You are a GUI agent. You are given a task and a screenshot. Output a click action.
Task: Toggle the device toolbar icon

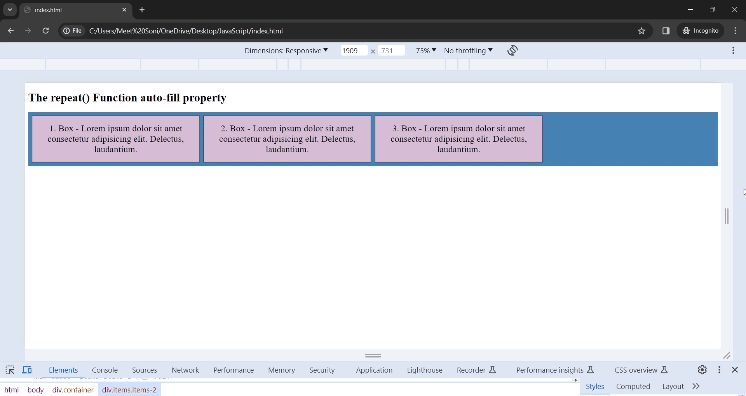click(27, 370)
